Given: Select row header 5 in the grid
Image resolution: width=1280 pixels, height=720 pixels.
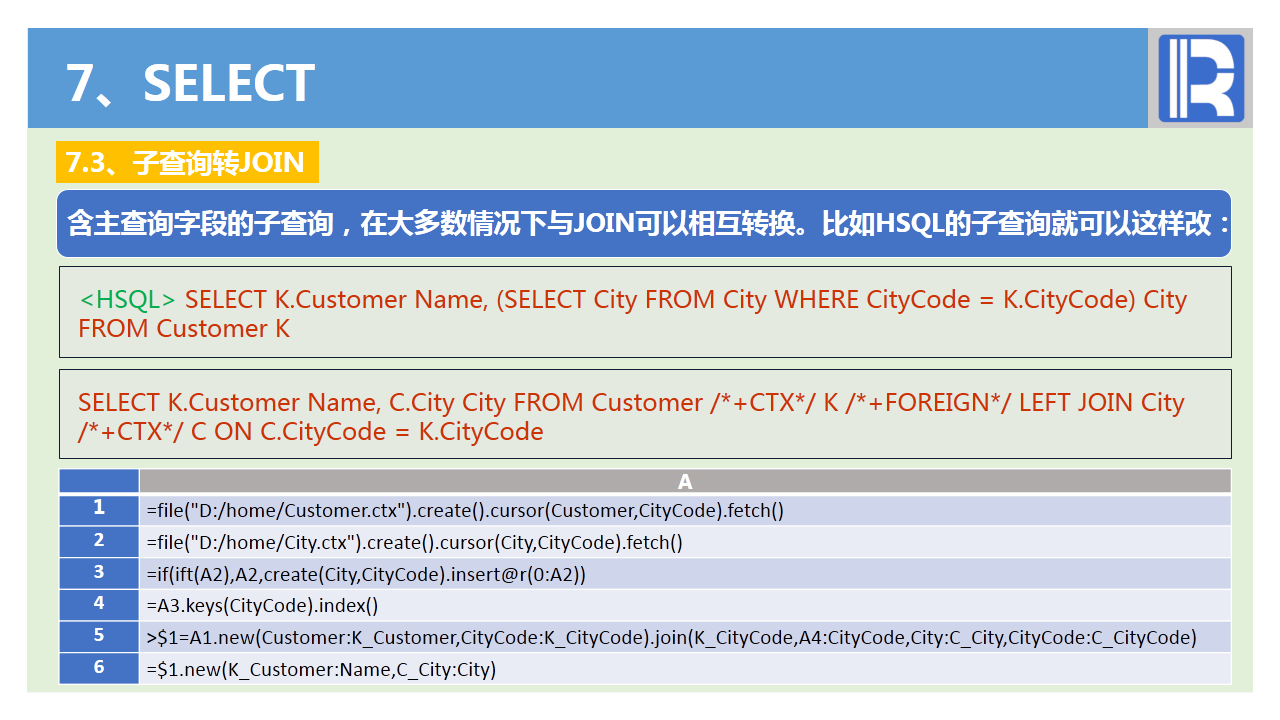Looking at the screenshot, I should click(99, 636).
